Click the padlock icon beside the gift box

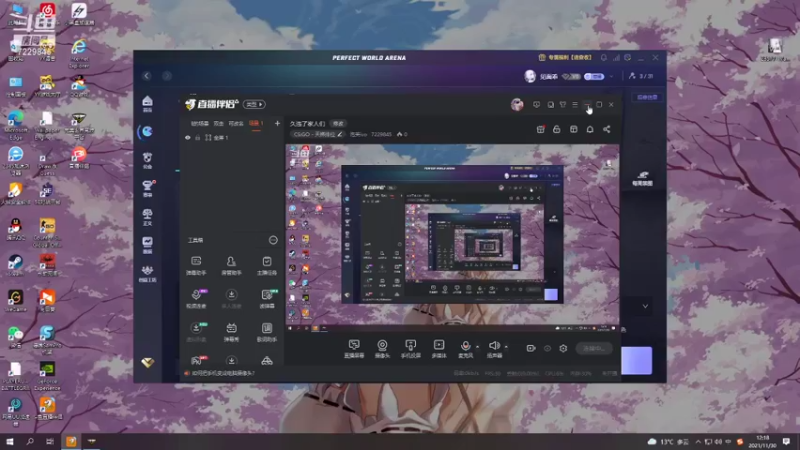point(557,130)
